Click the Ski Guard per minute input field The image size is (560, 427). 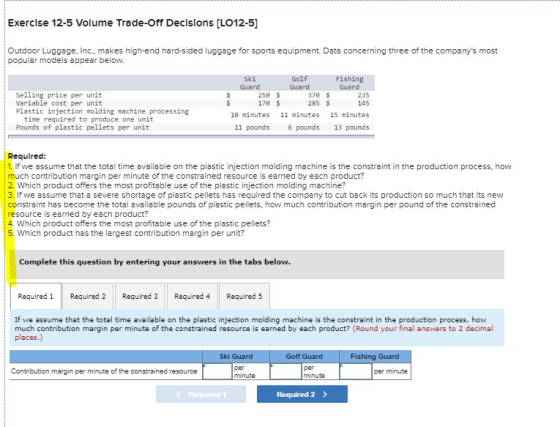(218, 371)
